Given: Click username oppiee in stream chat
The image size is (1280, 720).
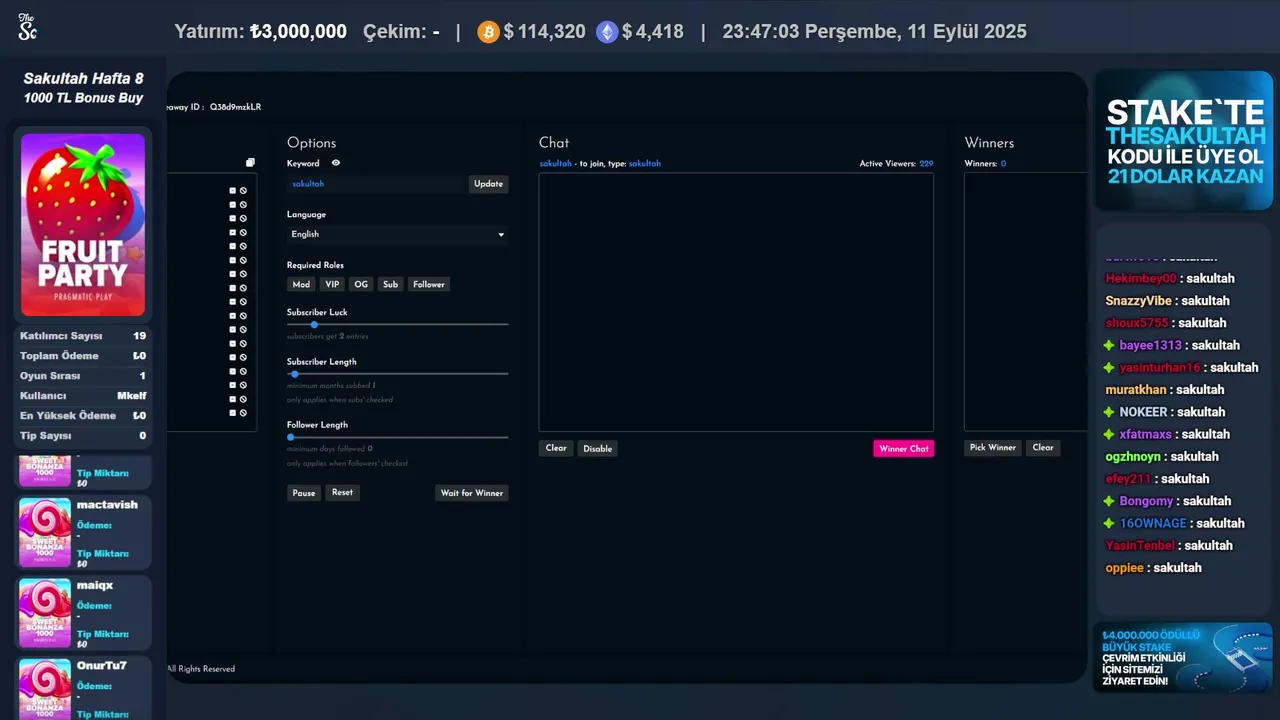Looking at the screenshot, I should tap(1124, 568).
